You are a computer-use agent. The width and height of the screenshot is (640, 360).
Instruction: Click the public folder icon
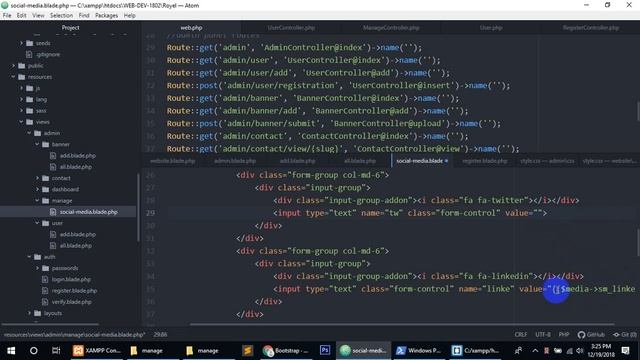(22, 65)
